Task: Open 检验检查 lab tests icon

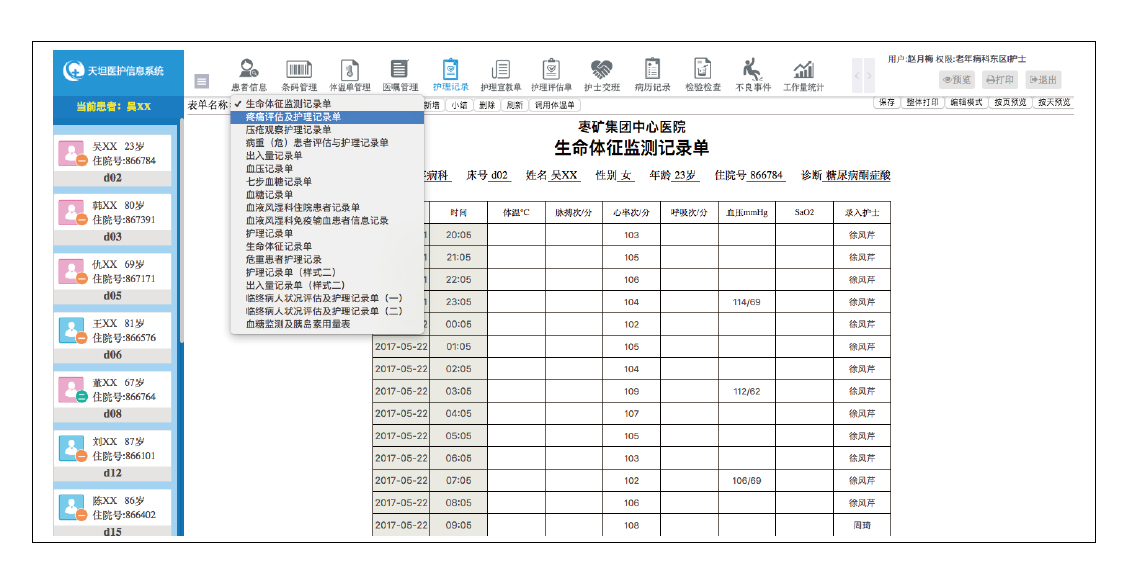Action: [x=703, y=74]
